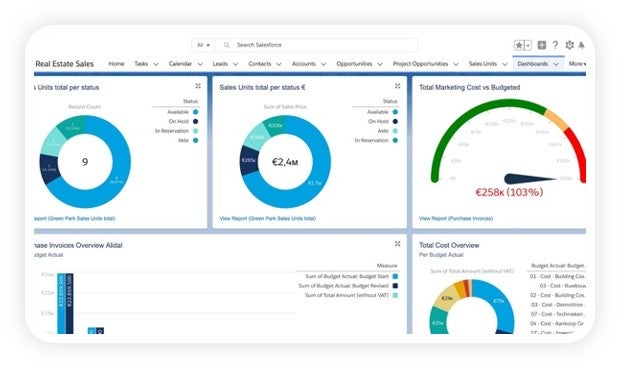Open the notifications bell
The width and height of the screenshot is (620, 368).
pyautogui.click(x=581, y=45)
